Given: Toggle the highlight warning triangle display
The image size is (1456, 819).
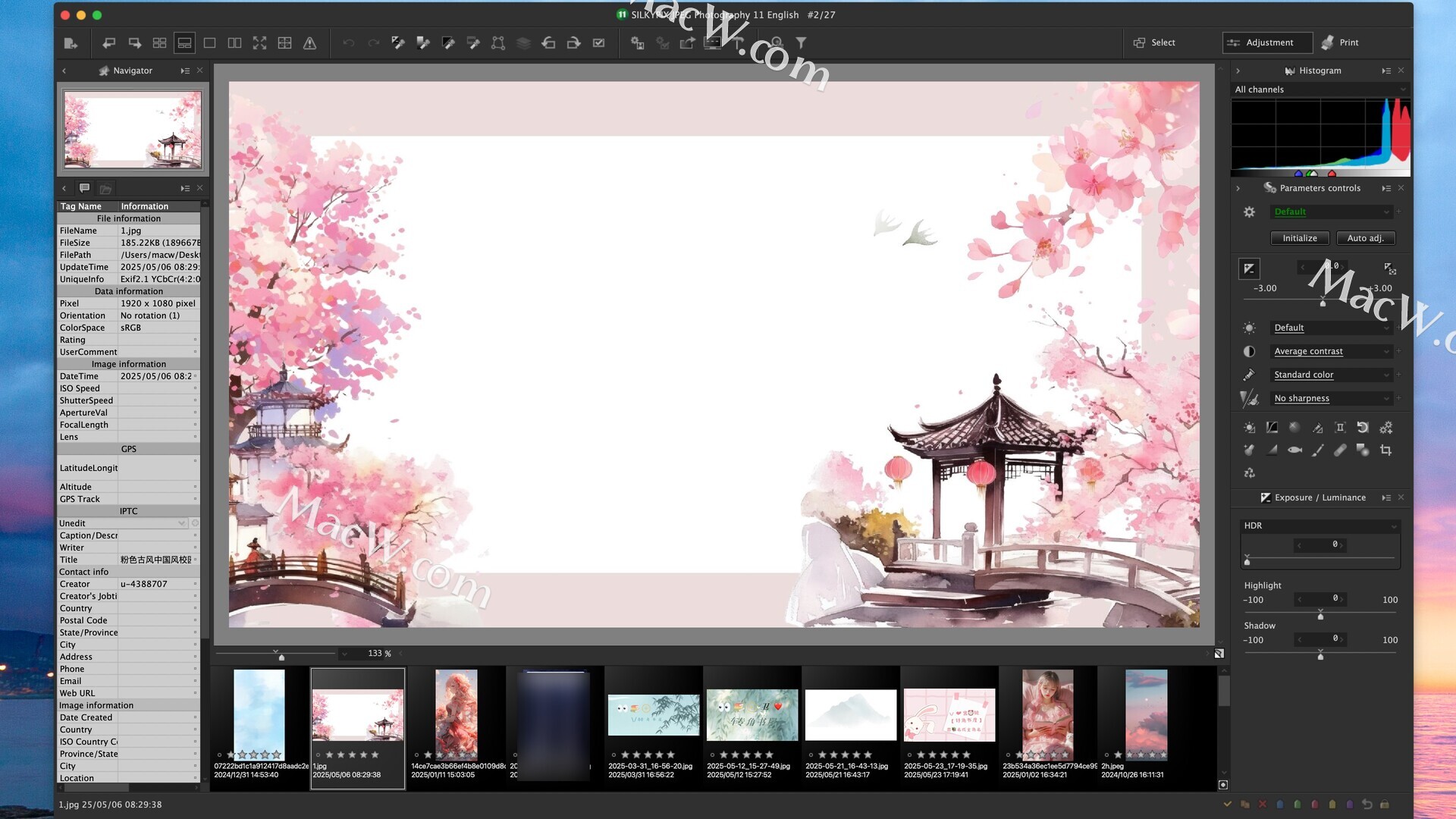Looking at the screenshot, I should [309, 43].
